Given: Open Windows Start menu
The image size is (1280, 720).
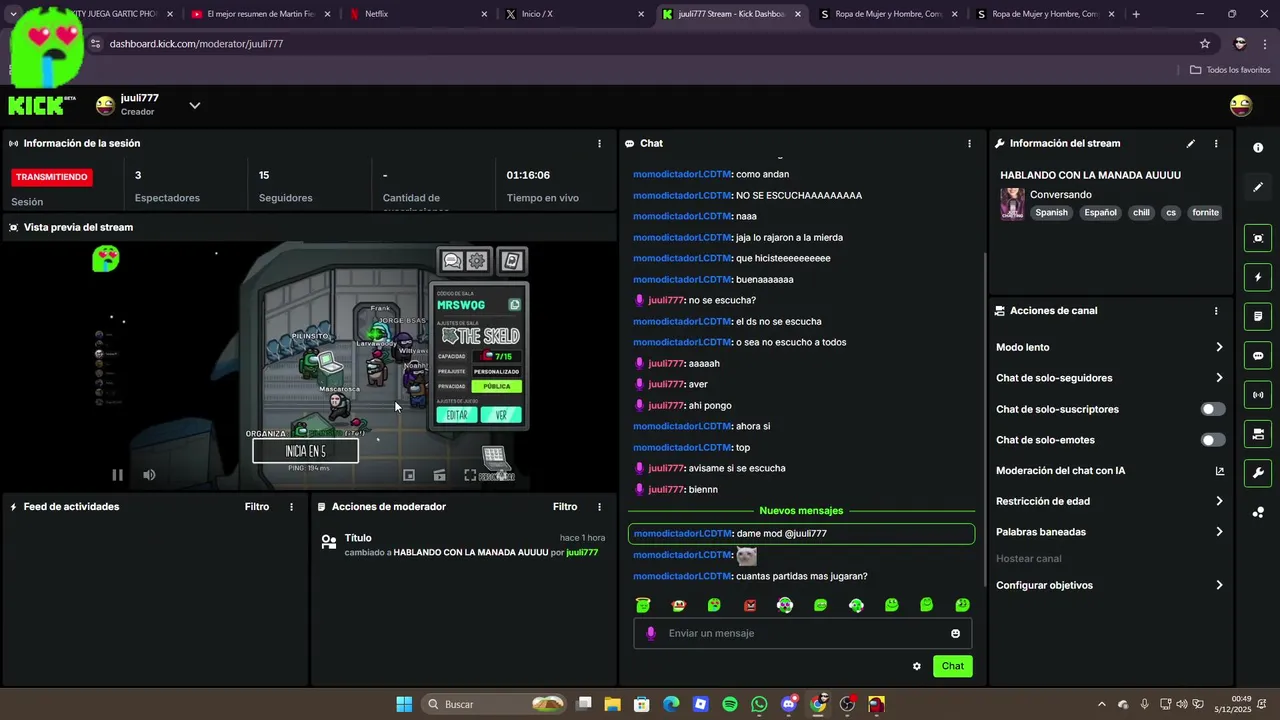Looking at the screenshot, I should pyautogui.click(x=404, y=704).
